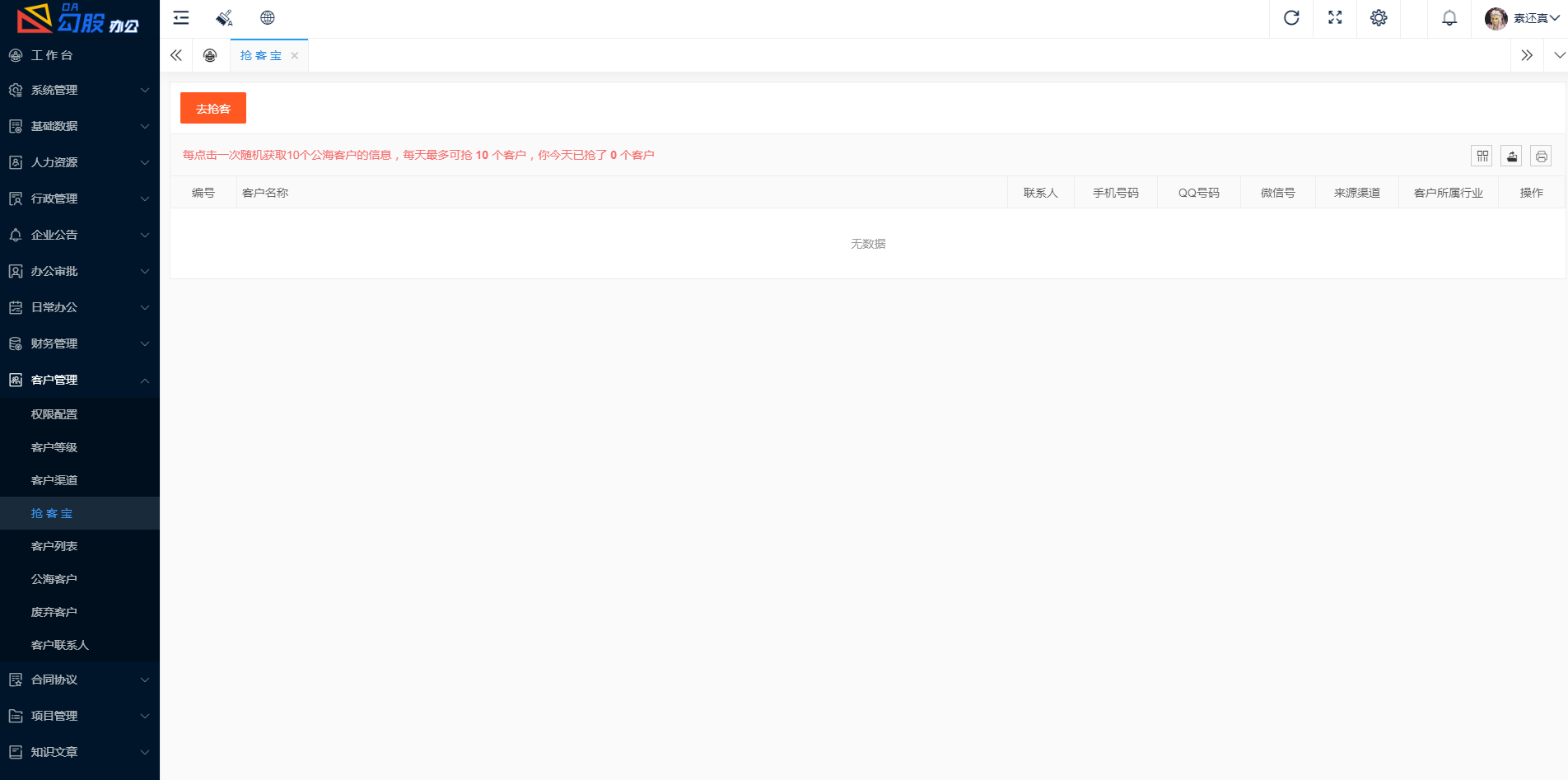
Task: Click the 办公审批 sidebar icon
Action: tap(16, 271)
